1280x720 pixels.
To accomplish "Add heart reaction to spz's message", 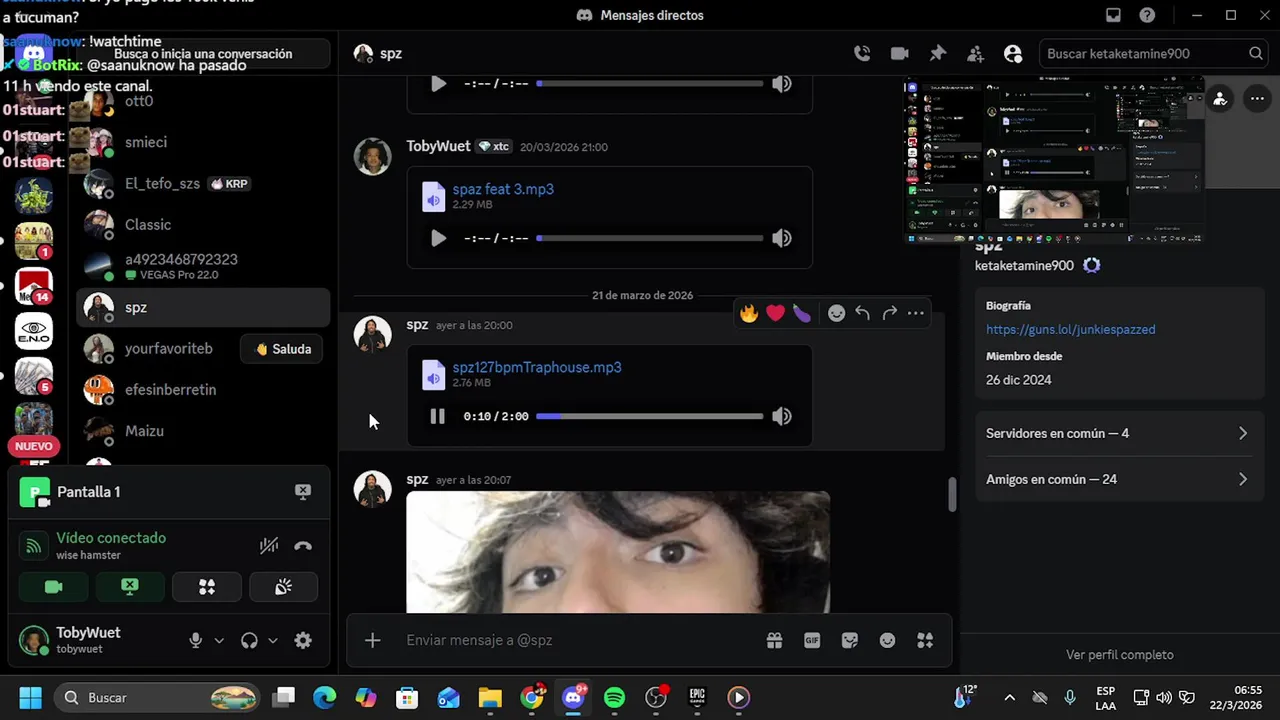I will (775, 313).
